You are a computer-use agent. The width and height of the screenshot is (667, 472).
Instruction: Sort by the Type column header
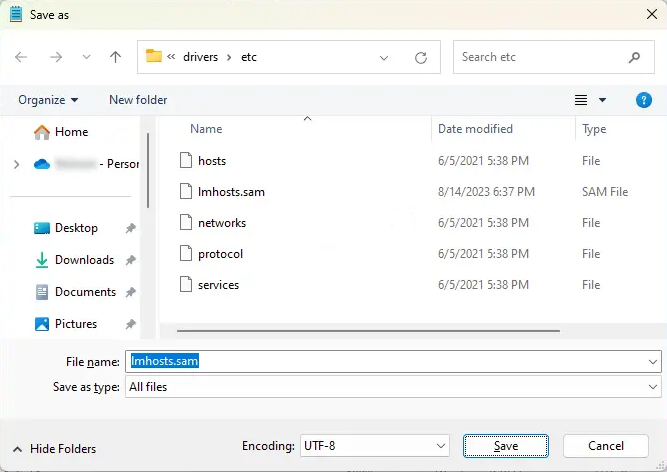point(594,129)
